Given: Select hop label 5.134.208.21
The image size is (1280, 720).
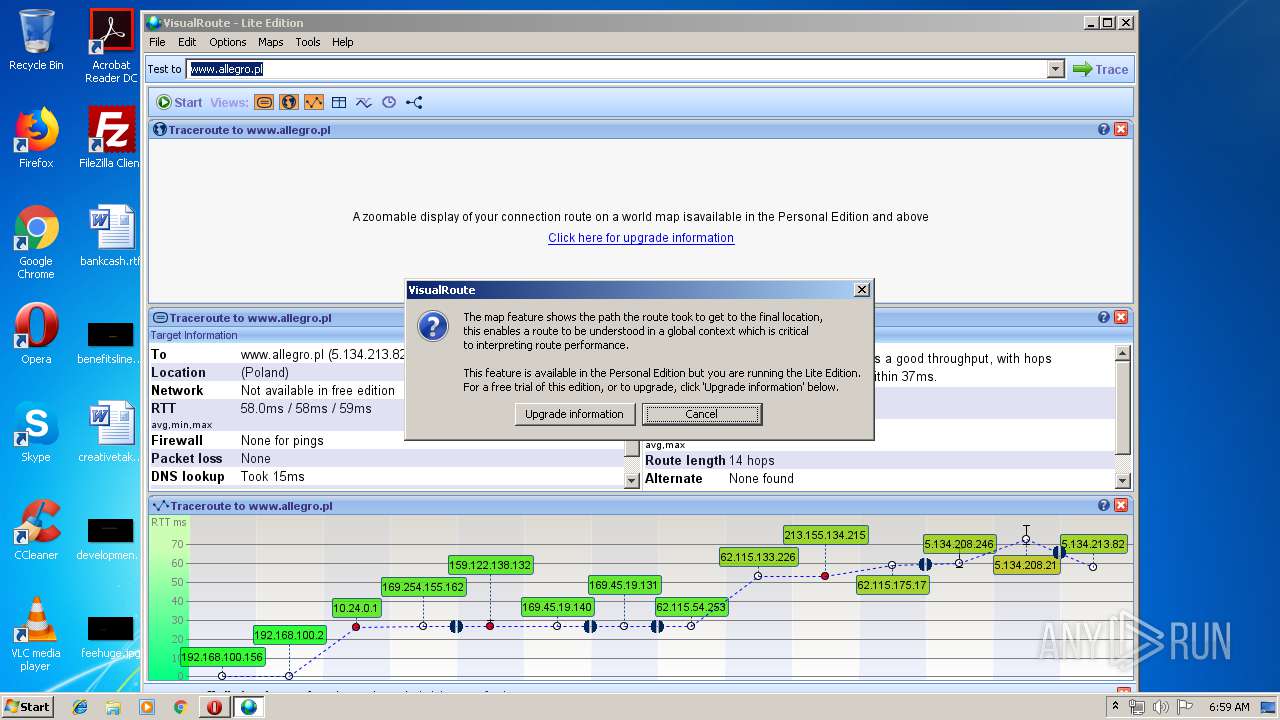Looking at the screenshot, I should 1026,565.
